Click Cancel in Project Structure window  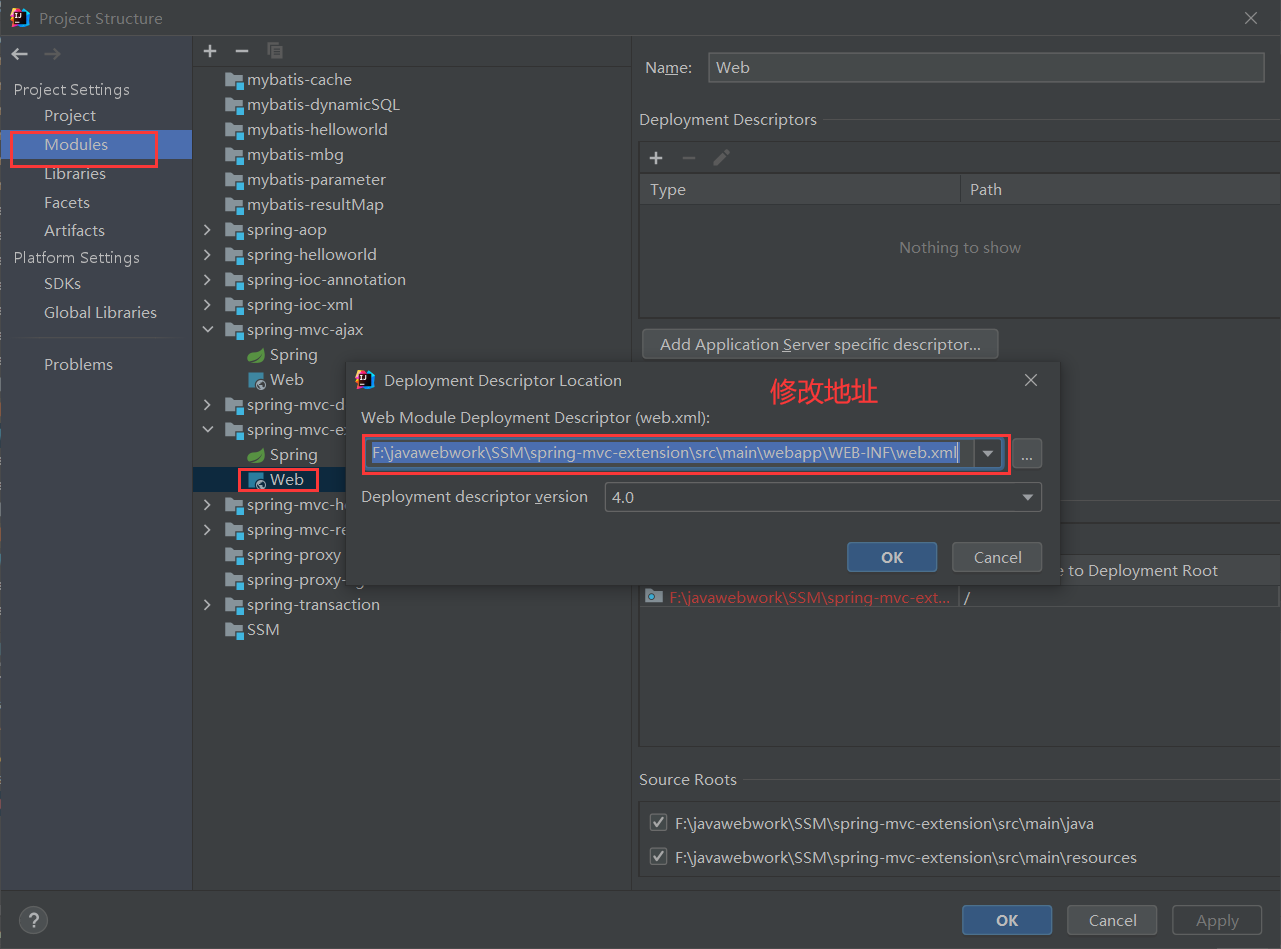[x=1112, y=920]
